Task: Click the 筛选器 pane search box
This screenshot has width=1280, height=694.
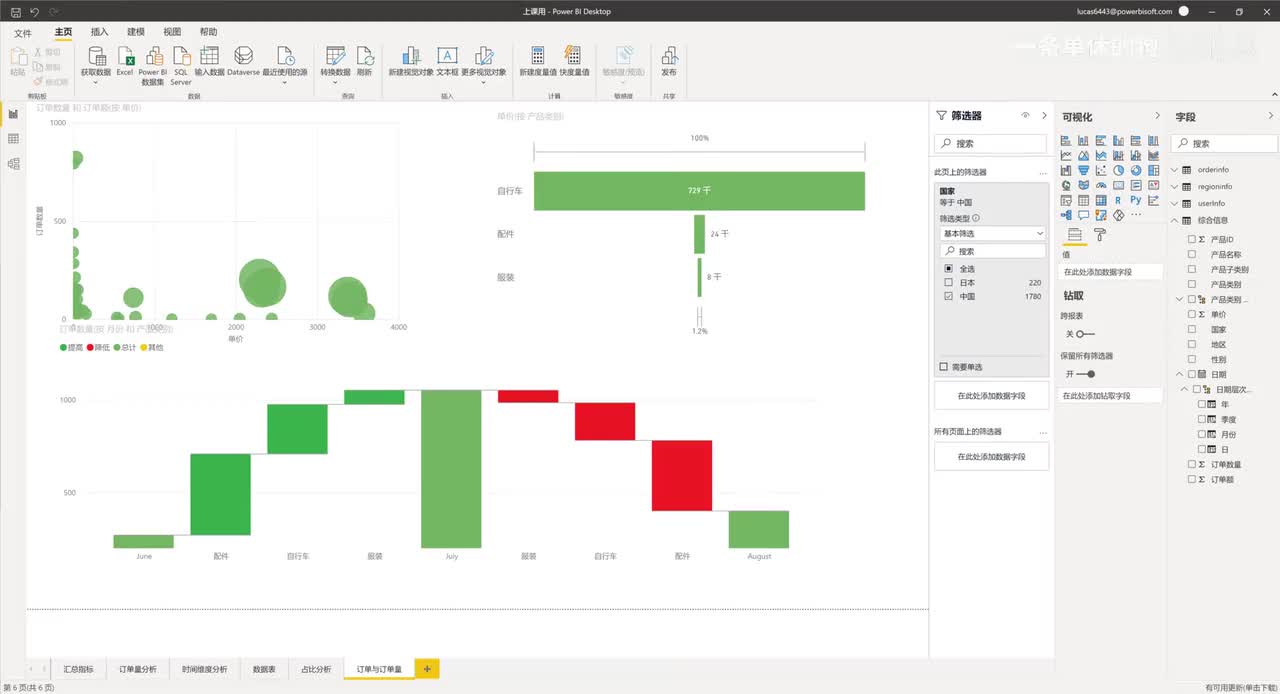Action: pyautogui.click(x=991, y=143)
